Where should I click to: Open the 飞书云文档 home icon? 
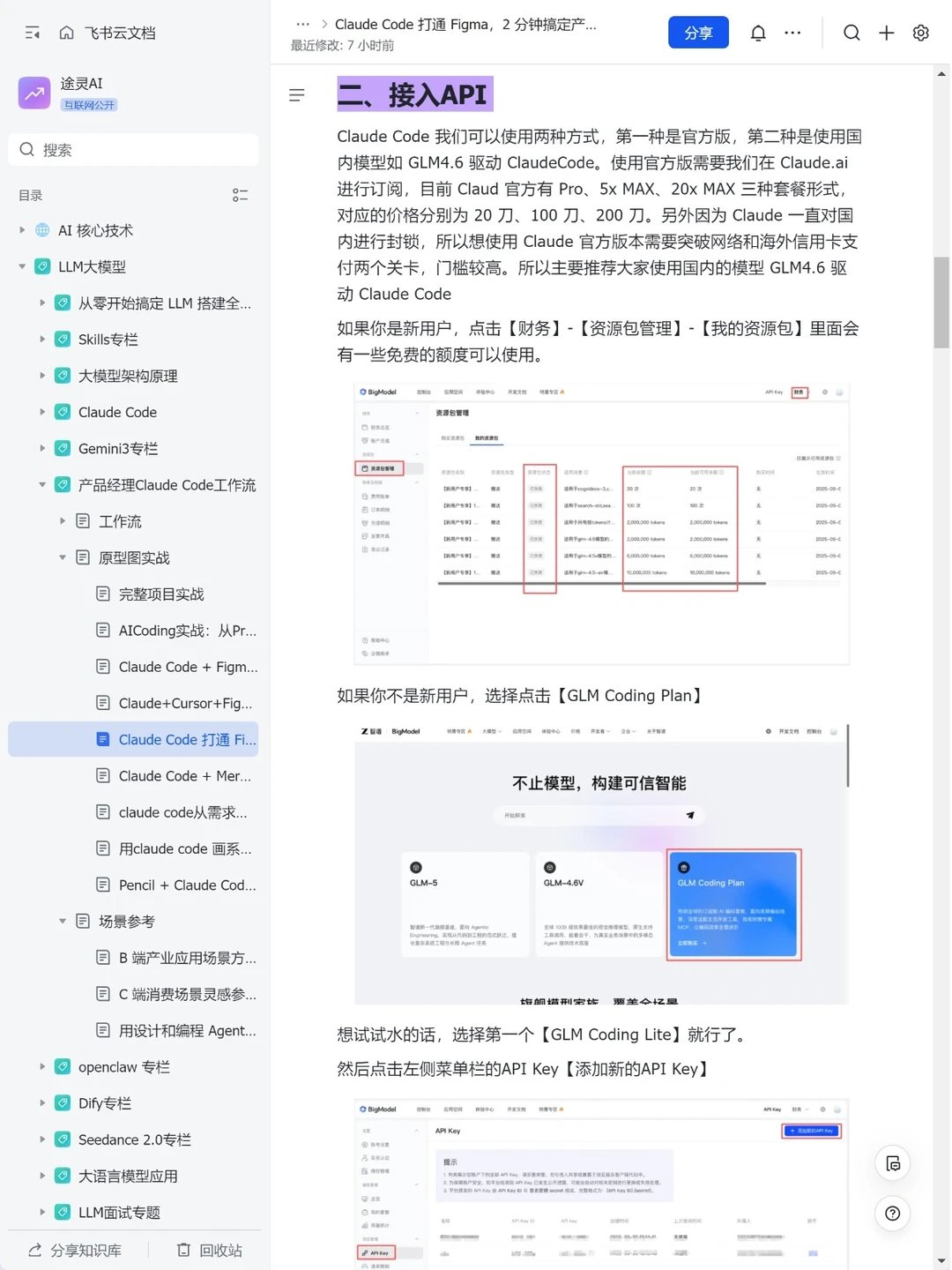(66, 33)
